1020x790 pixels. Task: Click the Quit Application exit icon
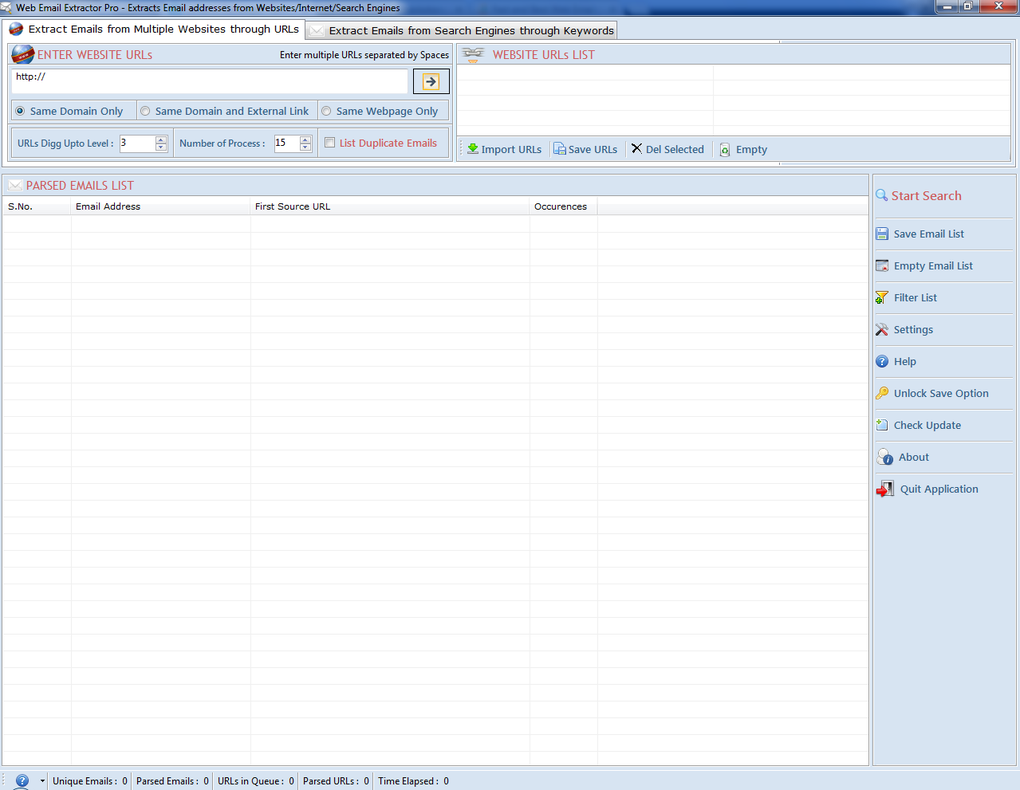click(x=885, y=489)
